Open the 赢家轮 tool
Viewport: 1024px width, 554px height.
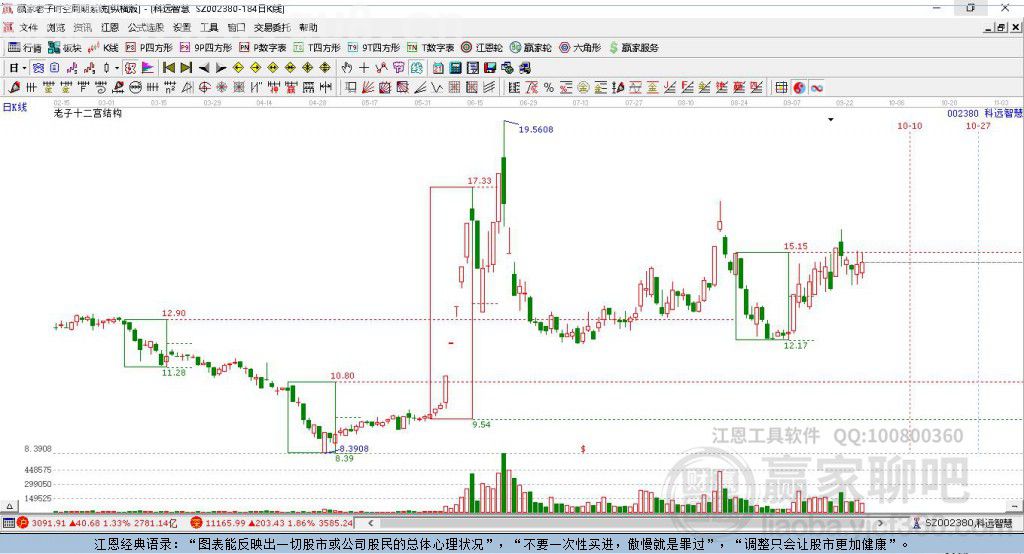click(530, 48)
